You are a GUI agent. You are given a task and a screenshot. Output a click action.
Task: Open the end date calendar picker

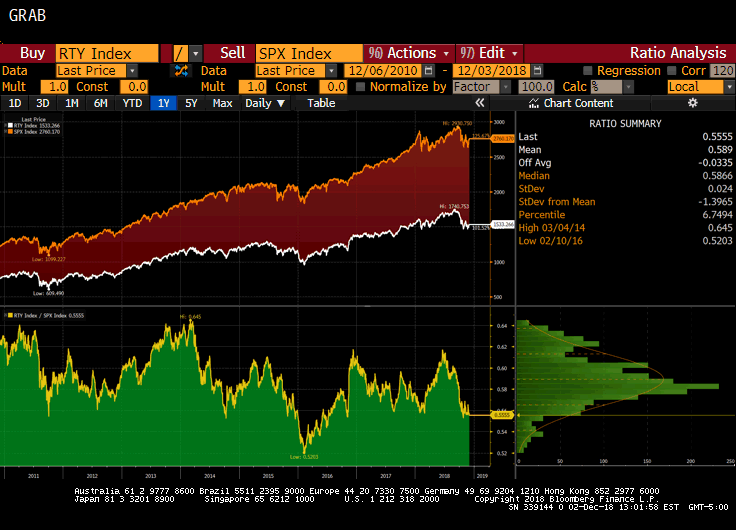click(x=538, y=71)
